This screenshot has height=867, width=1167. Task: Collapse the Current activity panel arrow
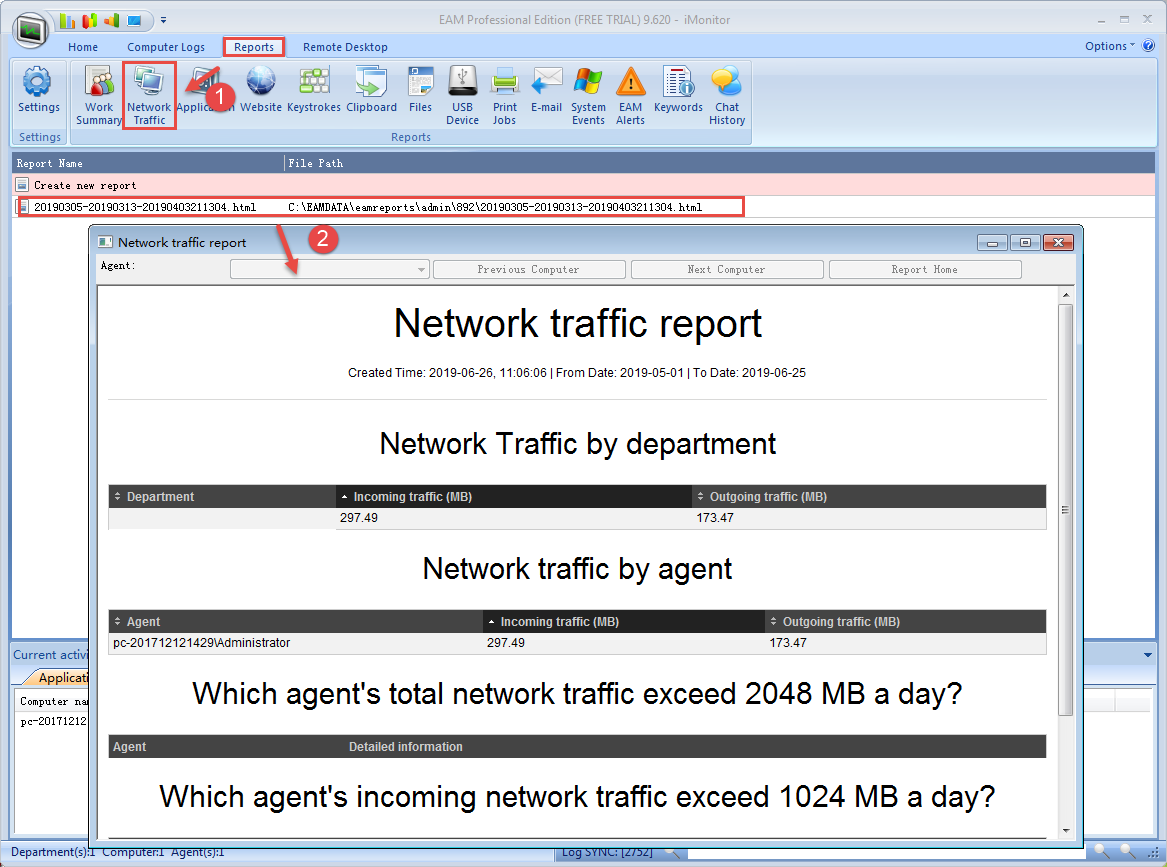(1148, 656)
